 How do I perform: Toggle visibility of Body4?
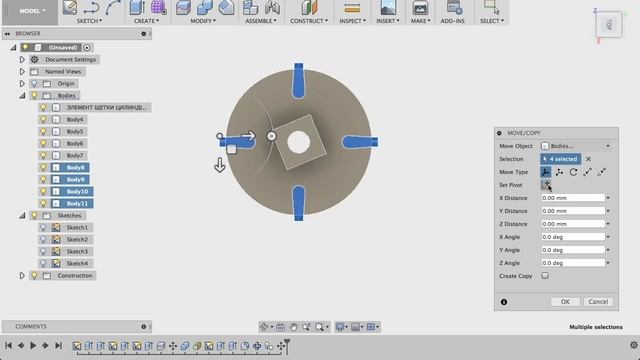(x=43, y=120)
